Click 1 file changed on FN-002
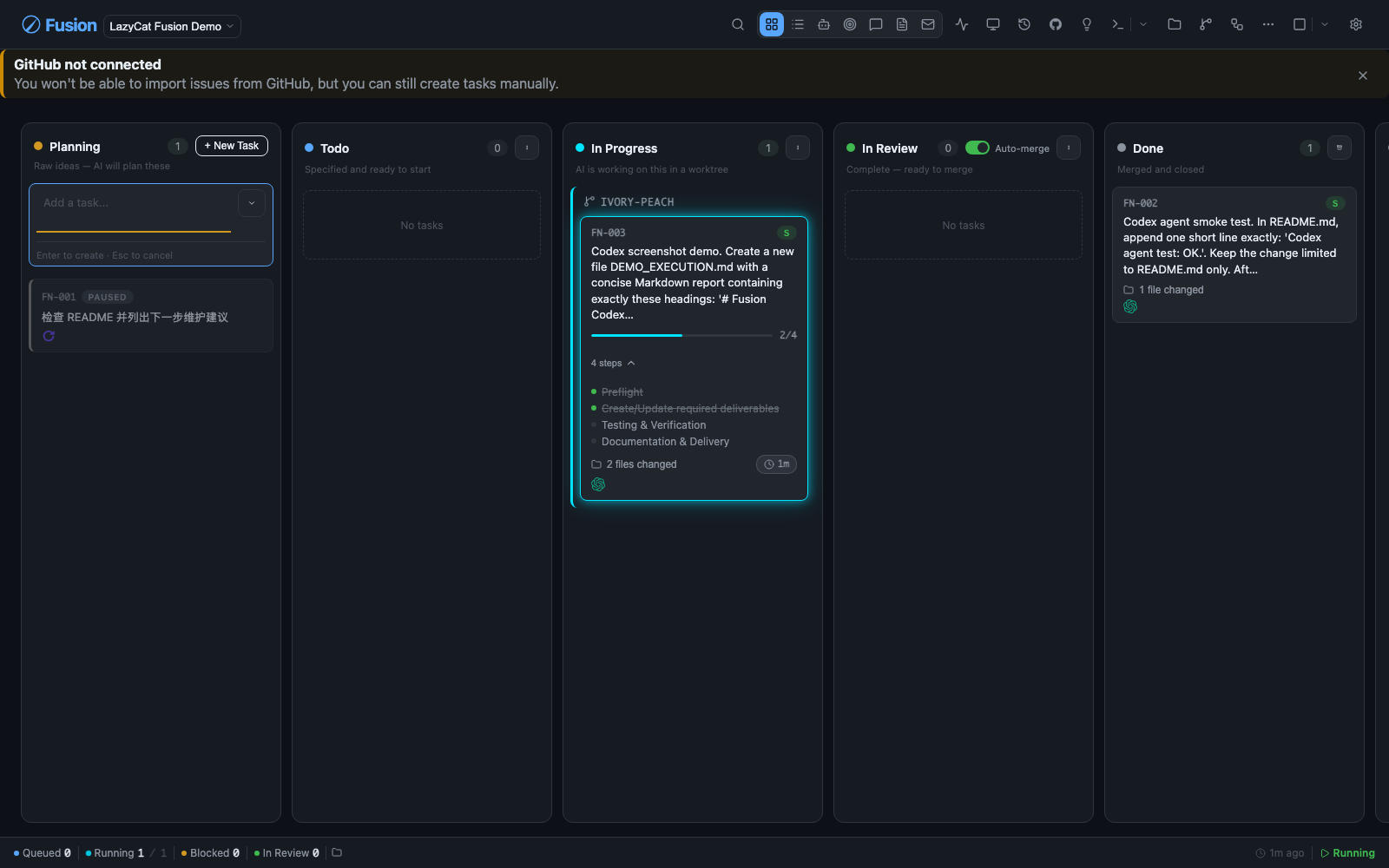The image size is (1389, 868). click(1163, 290)
